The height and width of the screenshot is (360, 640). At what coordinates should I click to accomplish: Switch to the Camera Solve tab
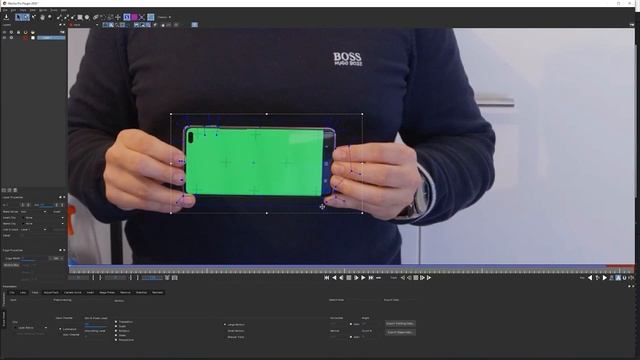73,293
